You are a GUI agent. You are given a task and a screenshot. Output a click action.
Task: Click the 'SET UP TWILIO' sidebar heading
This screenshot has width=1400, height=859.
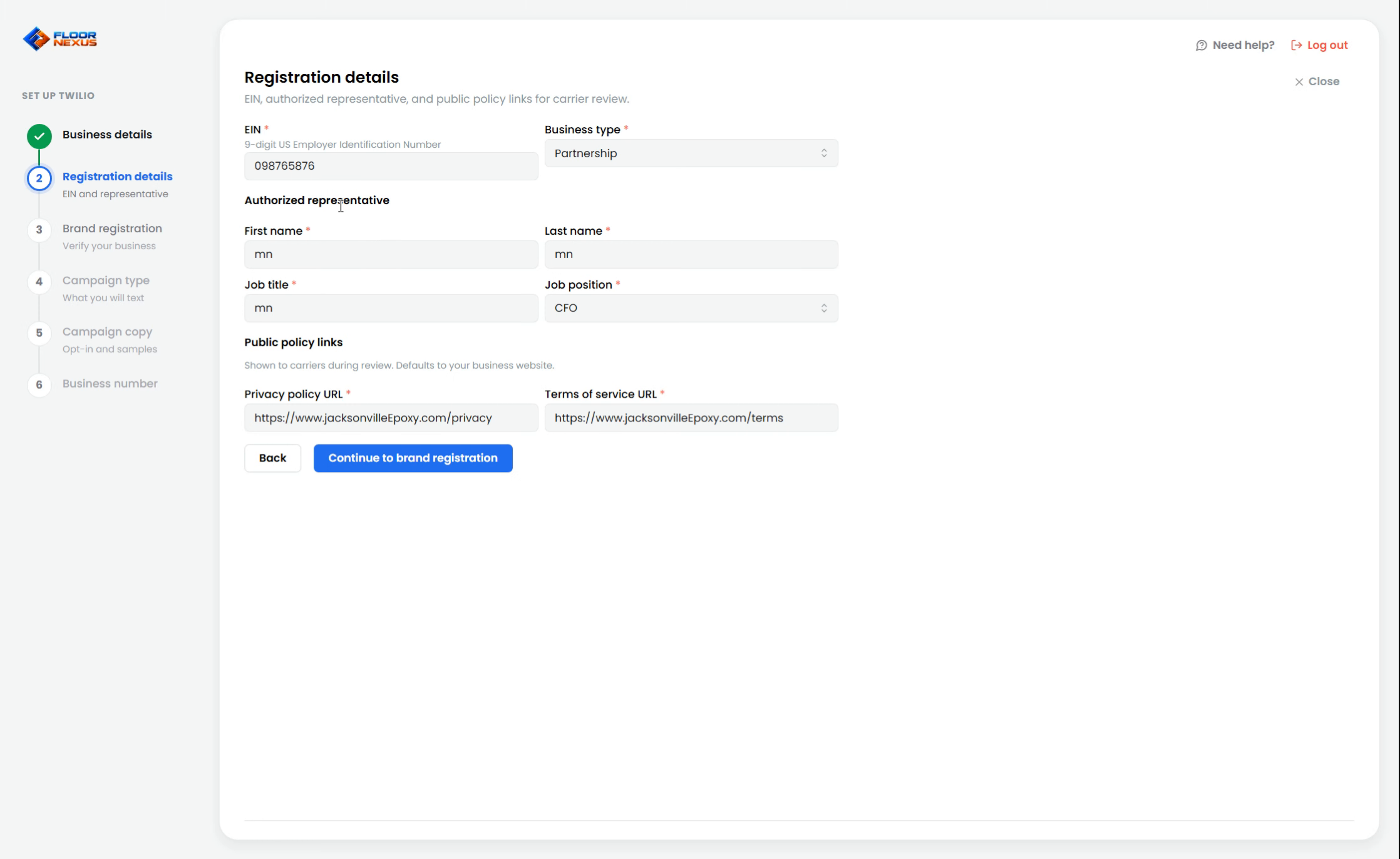58,96
